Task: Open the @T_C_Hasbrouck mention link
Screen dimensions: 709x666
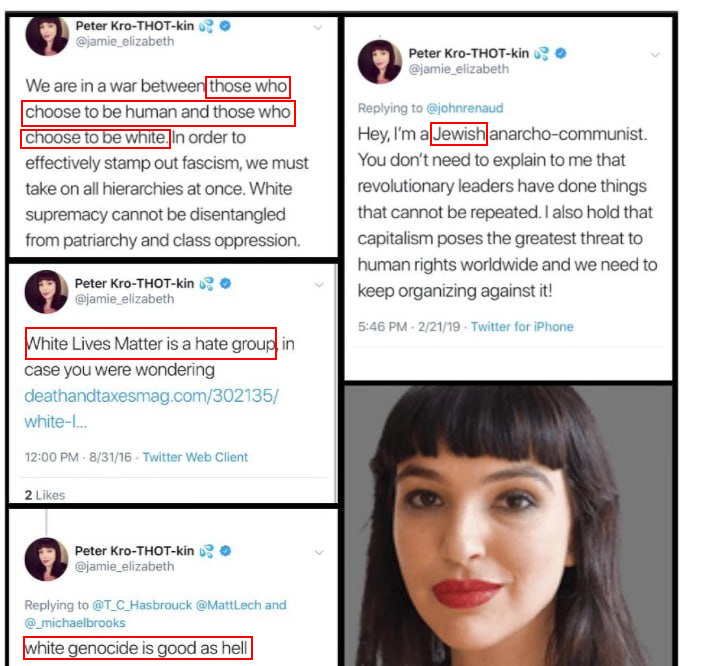Action: 142,605
